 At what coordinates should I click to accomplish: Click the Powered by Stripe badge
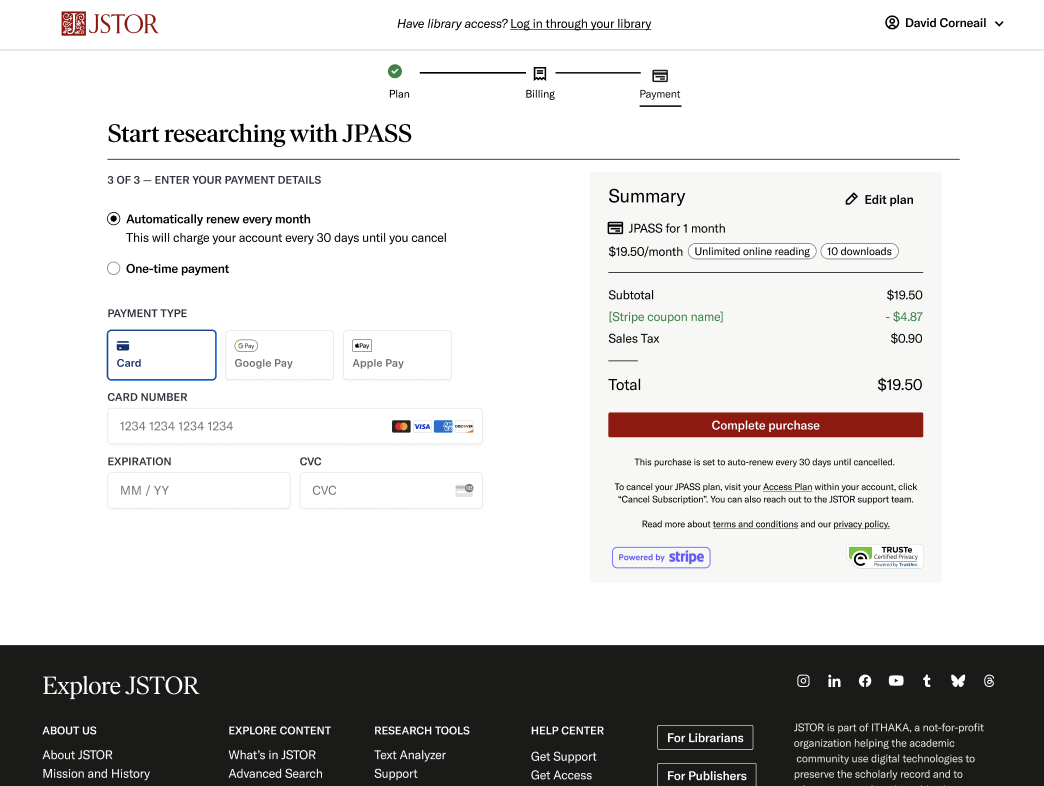661,557
